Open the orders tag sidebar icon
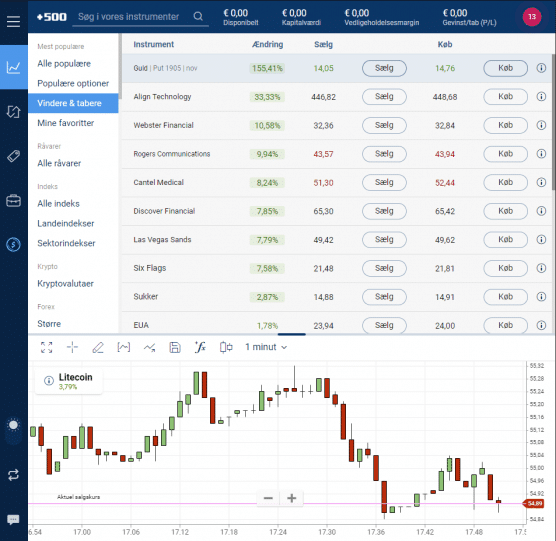The width and height of the screenshot is (556, 541). point(13,156)
